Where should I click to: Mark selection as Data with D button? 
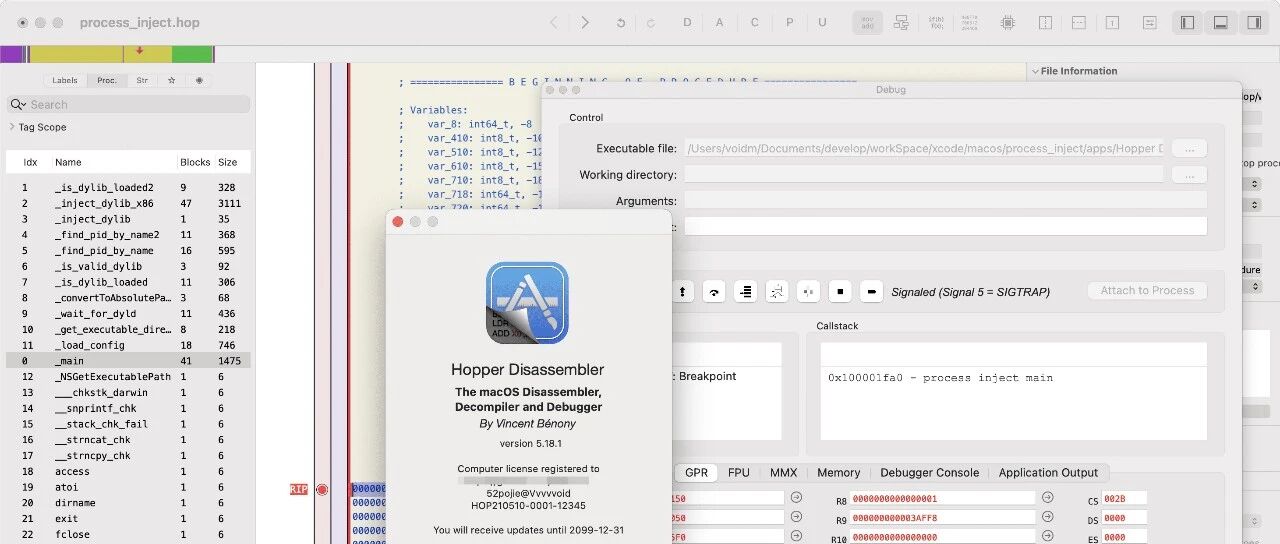click(687, 22)
